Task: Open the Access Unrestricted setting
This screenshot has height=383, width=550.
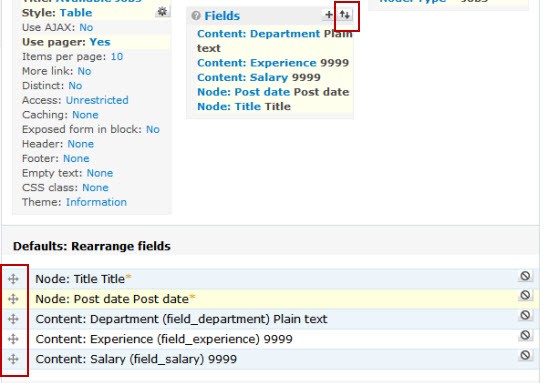Action: (x=97, y=100)
